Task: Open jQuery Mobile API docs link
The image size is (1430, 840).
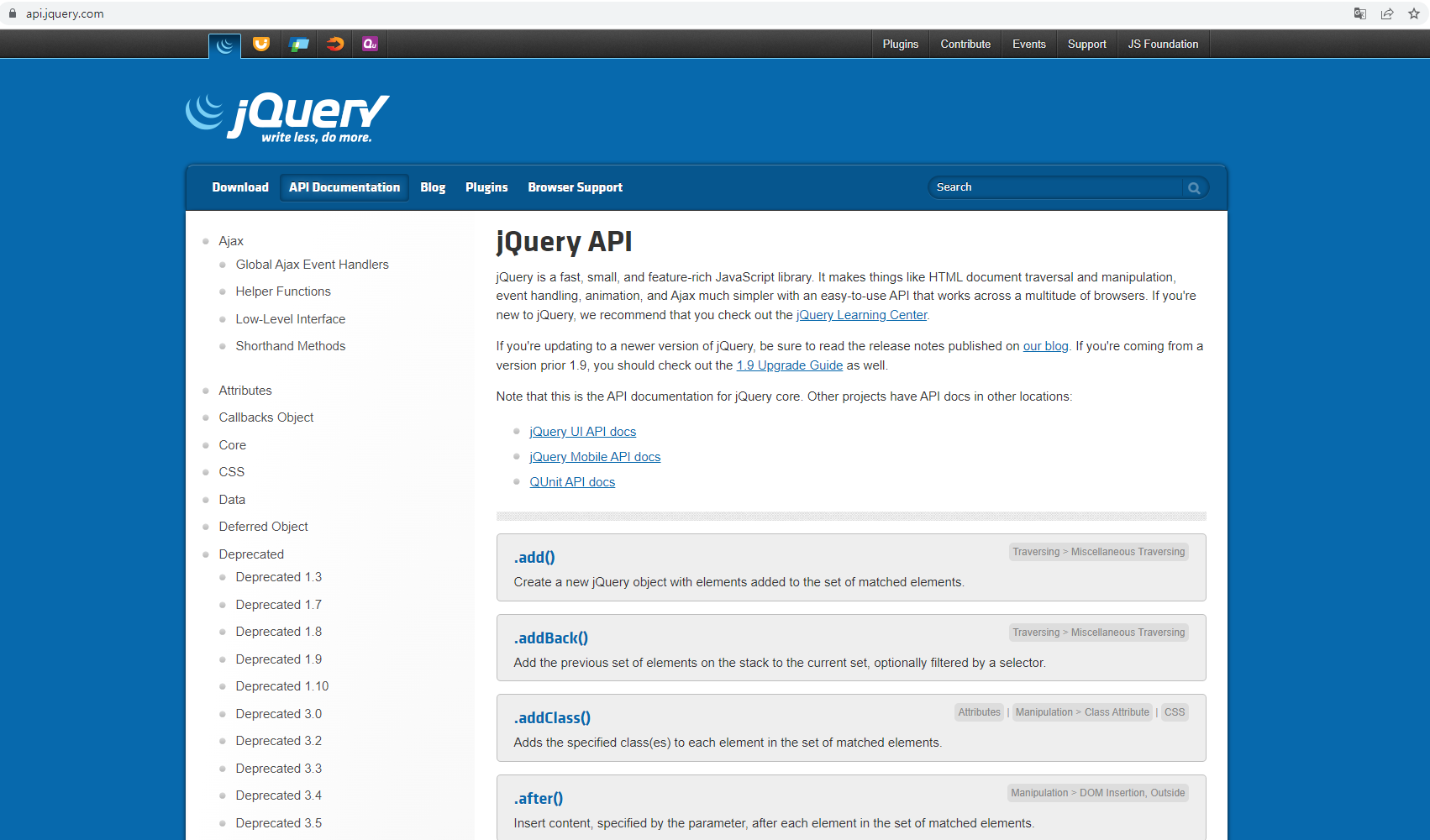Action: point(595,457)
